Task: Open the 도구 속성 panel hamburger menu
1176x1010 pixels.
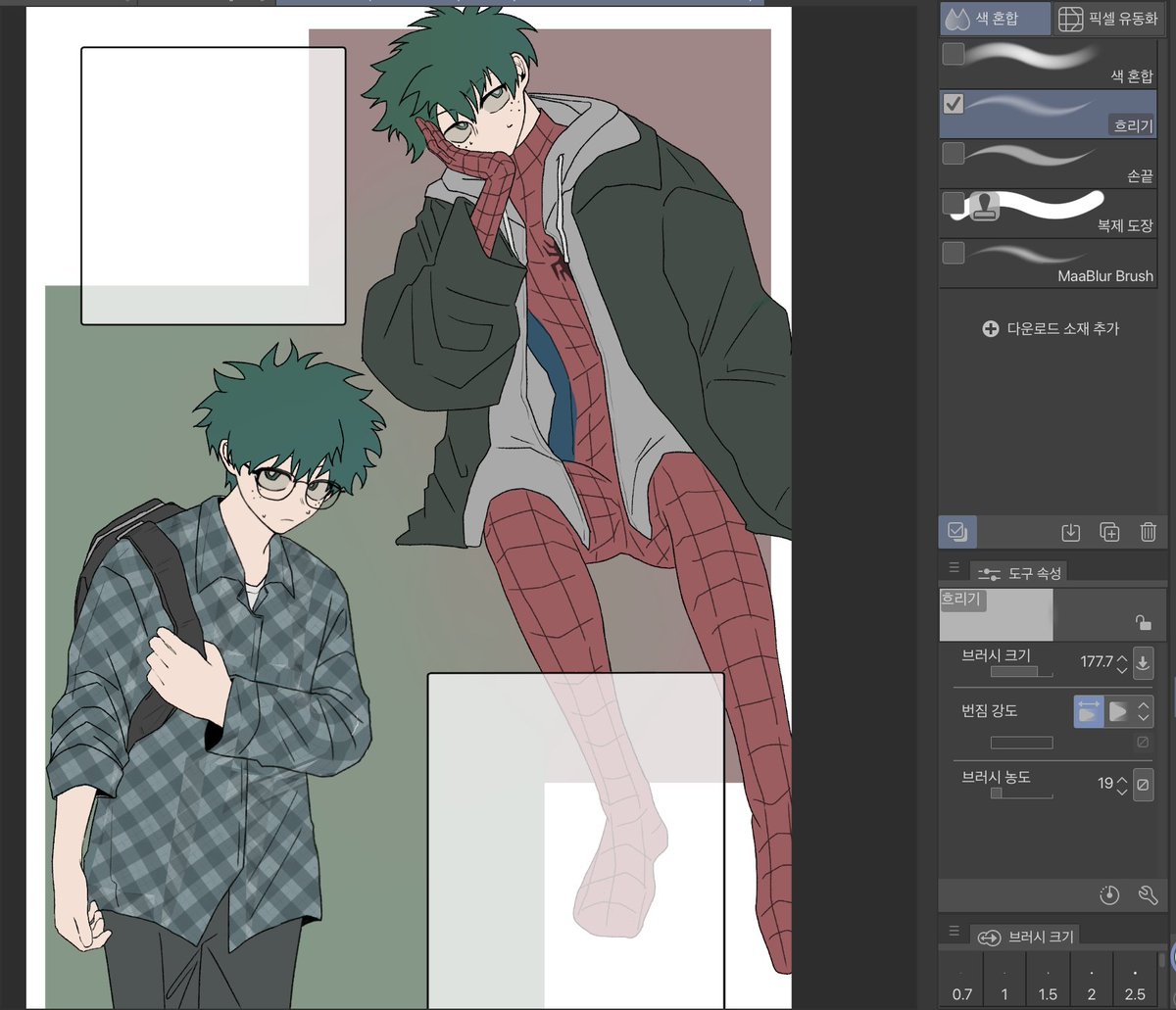Action: pyautogui.click(x=954, y=568)
